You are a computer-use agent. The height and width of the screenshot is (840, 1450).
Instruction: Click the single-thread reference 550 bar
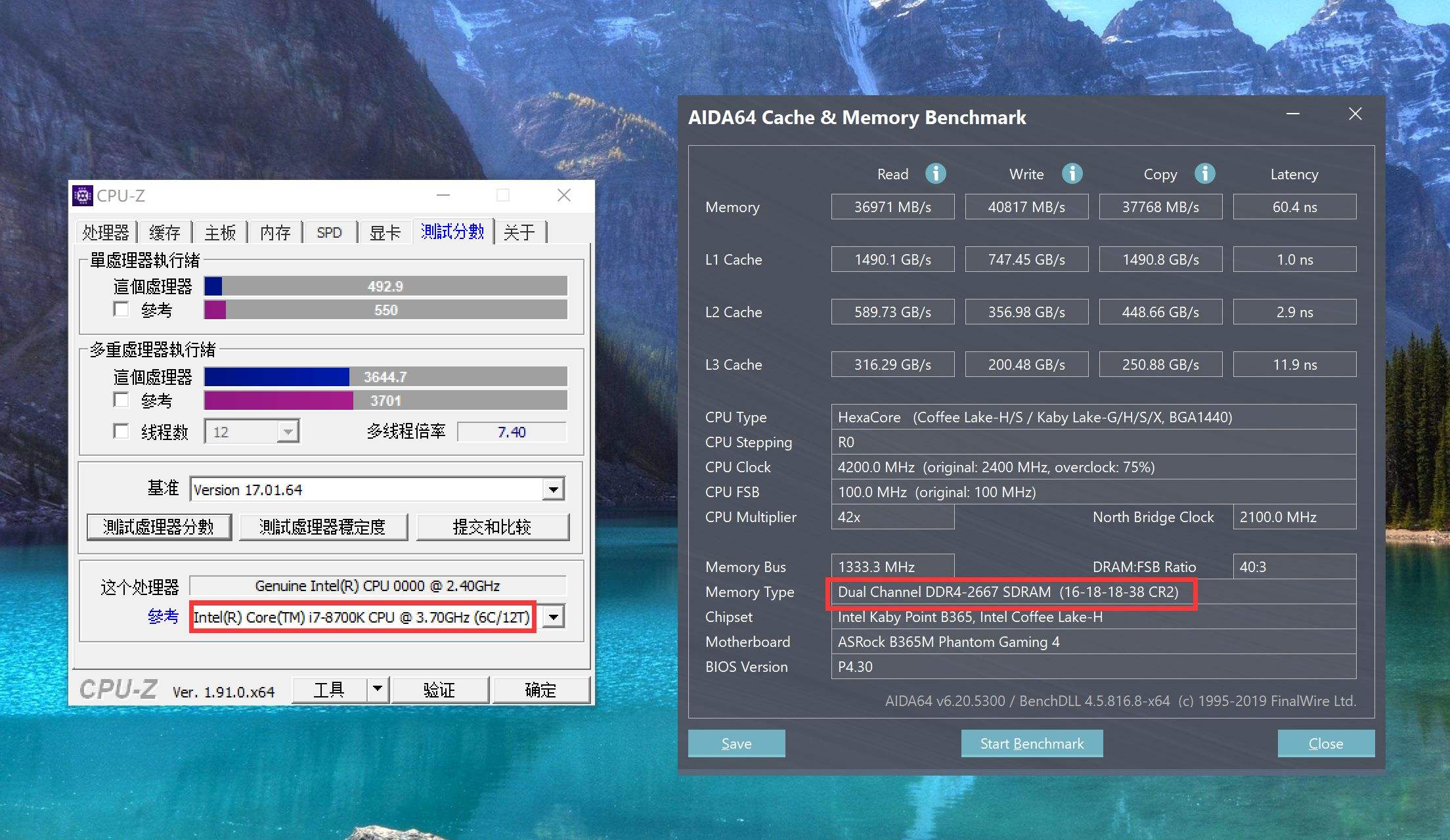coord(385,310)
